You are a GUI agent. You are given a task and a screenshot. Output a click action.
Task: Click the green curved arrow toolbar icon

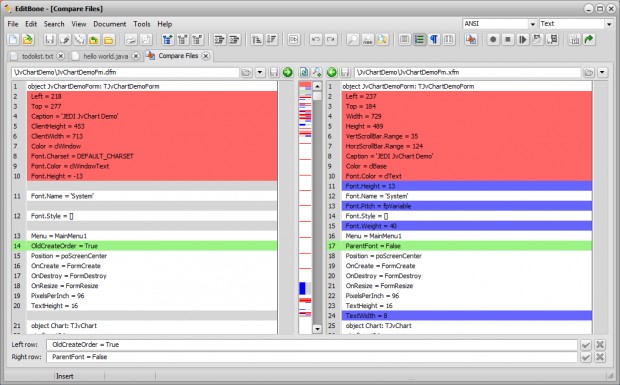pyautogui.click(x=589, y=40)
